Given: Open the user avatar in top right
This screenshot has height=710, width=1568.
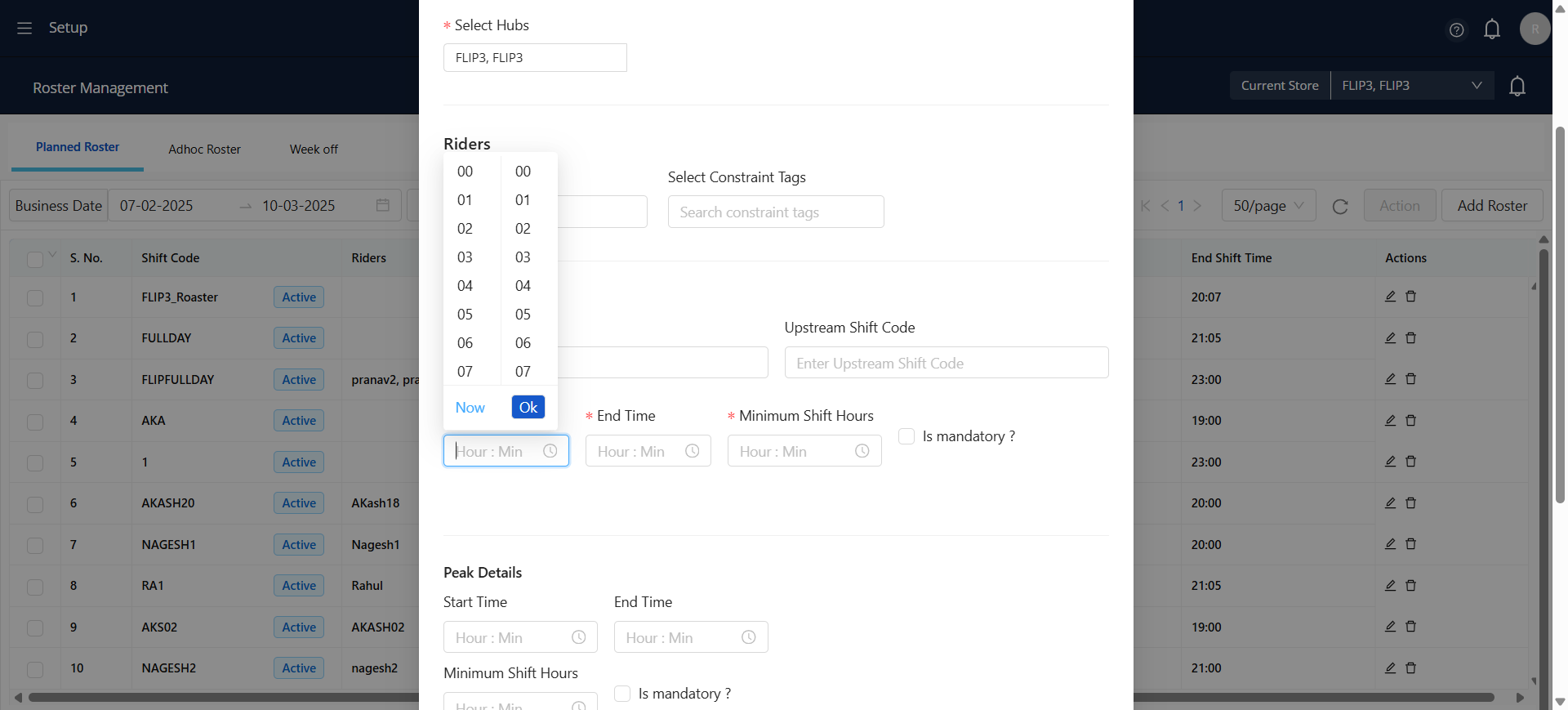Looking at the screenshot, I should 1535,29.
